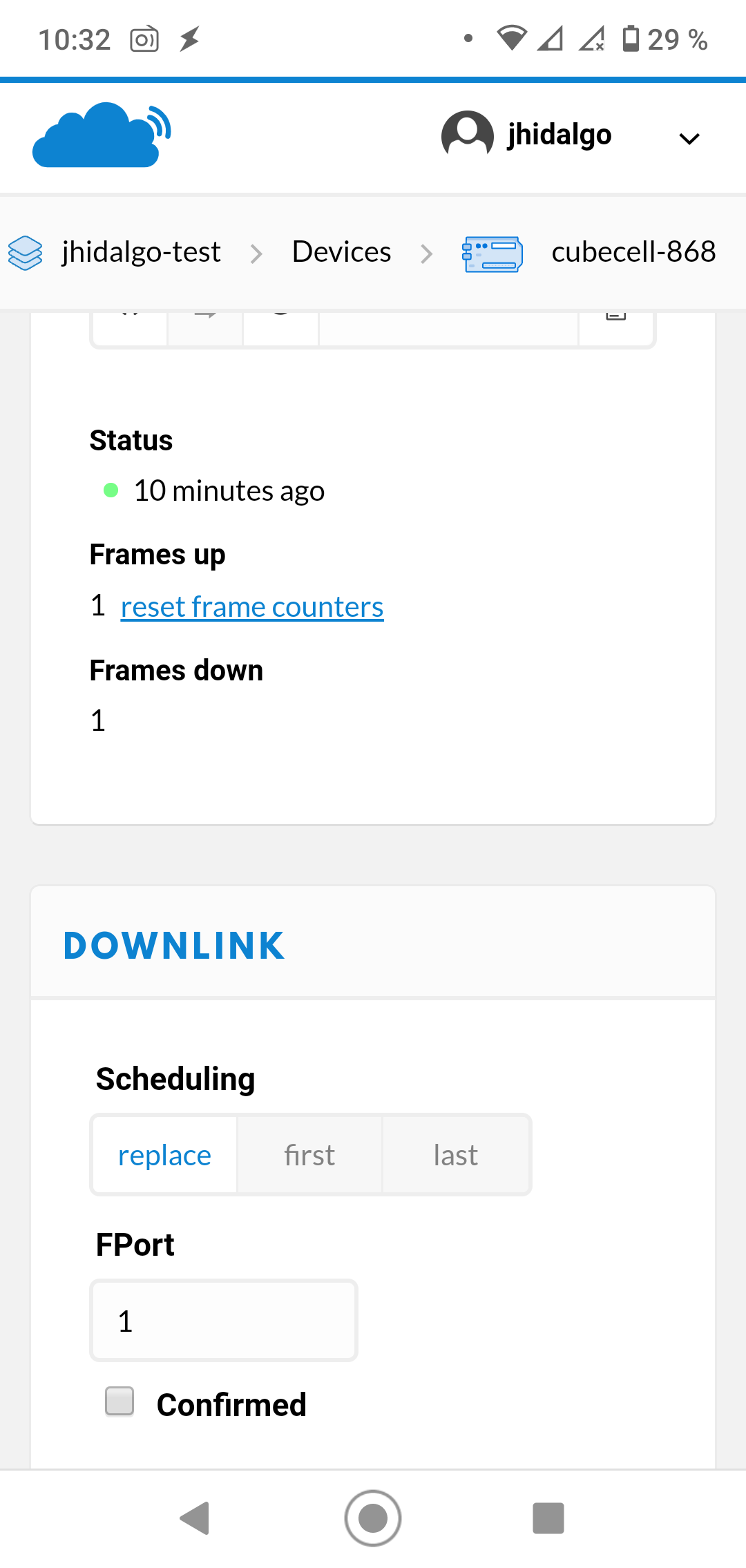
Task: Click The Things Network cloud logo
Action: 102,135
